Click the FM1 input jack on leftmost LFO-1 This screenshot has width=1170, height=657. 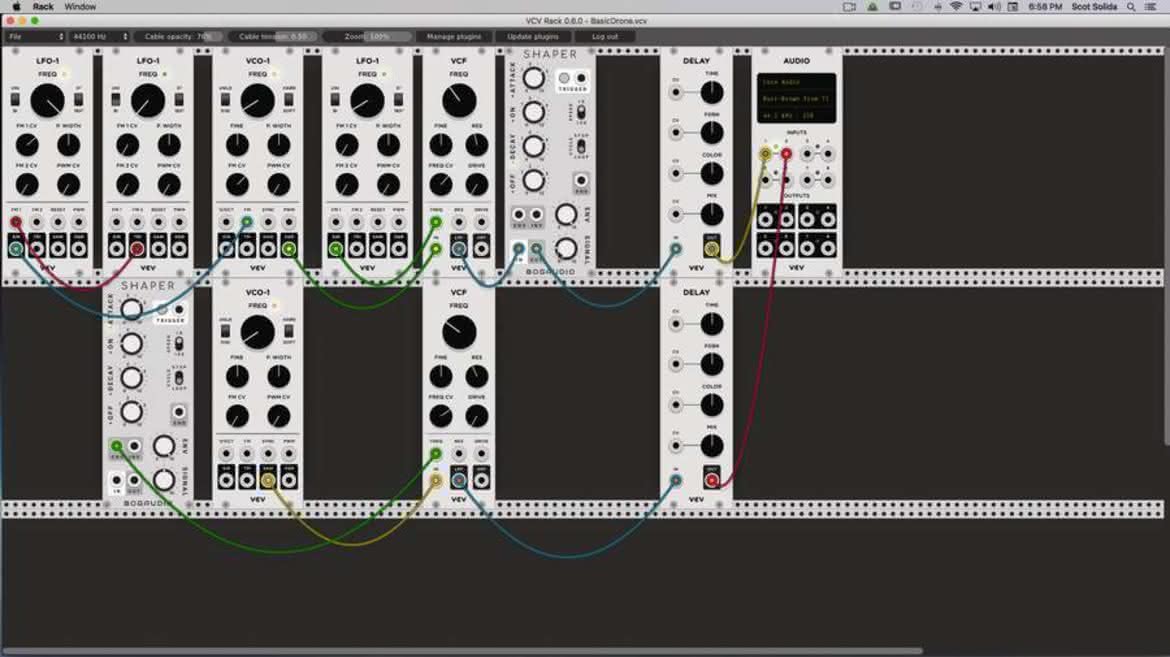click(16, 222)
